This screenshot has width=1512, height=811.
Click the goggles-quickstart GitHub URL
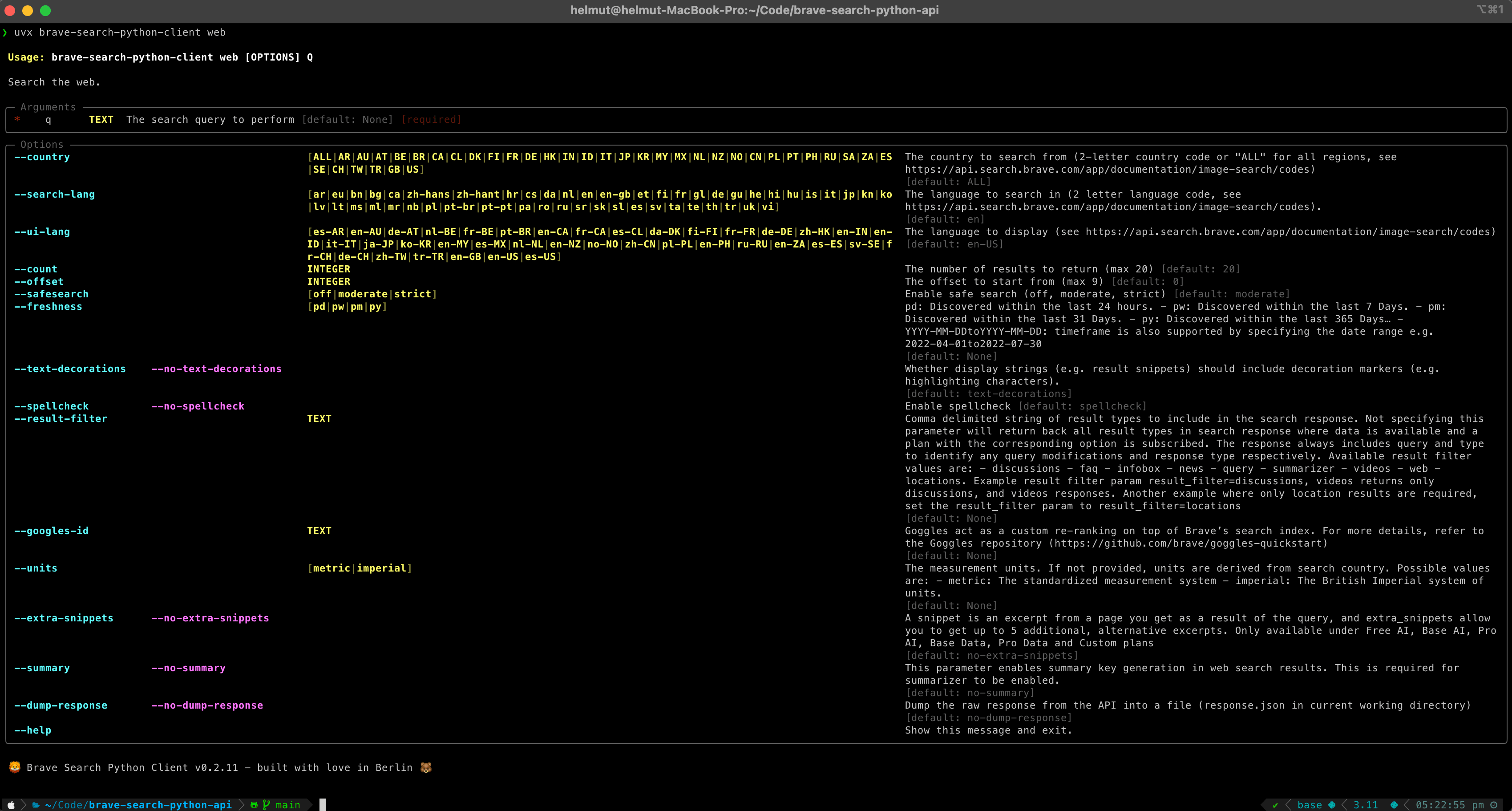click(x=1188, y=543)
